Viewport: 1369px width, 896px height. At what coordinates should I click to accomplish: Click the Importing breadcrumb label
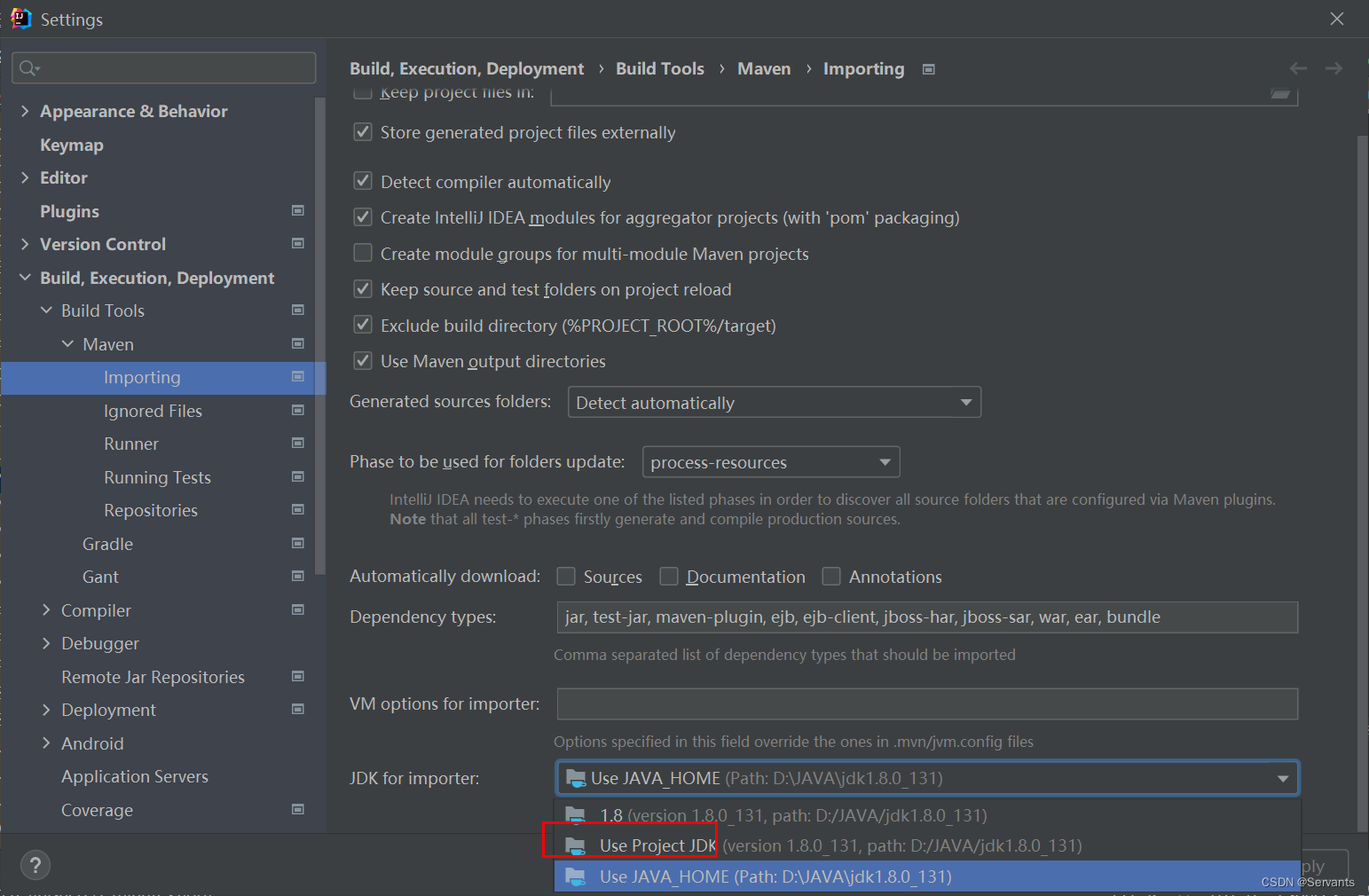pyautogui.click(x=863, y=69)
